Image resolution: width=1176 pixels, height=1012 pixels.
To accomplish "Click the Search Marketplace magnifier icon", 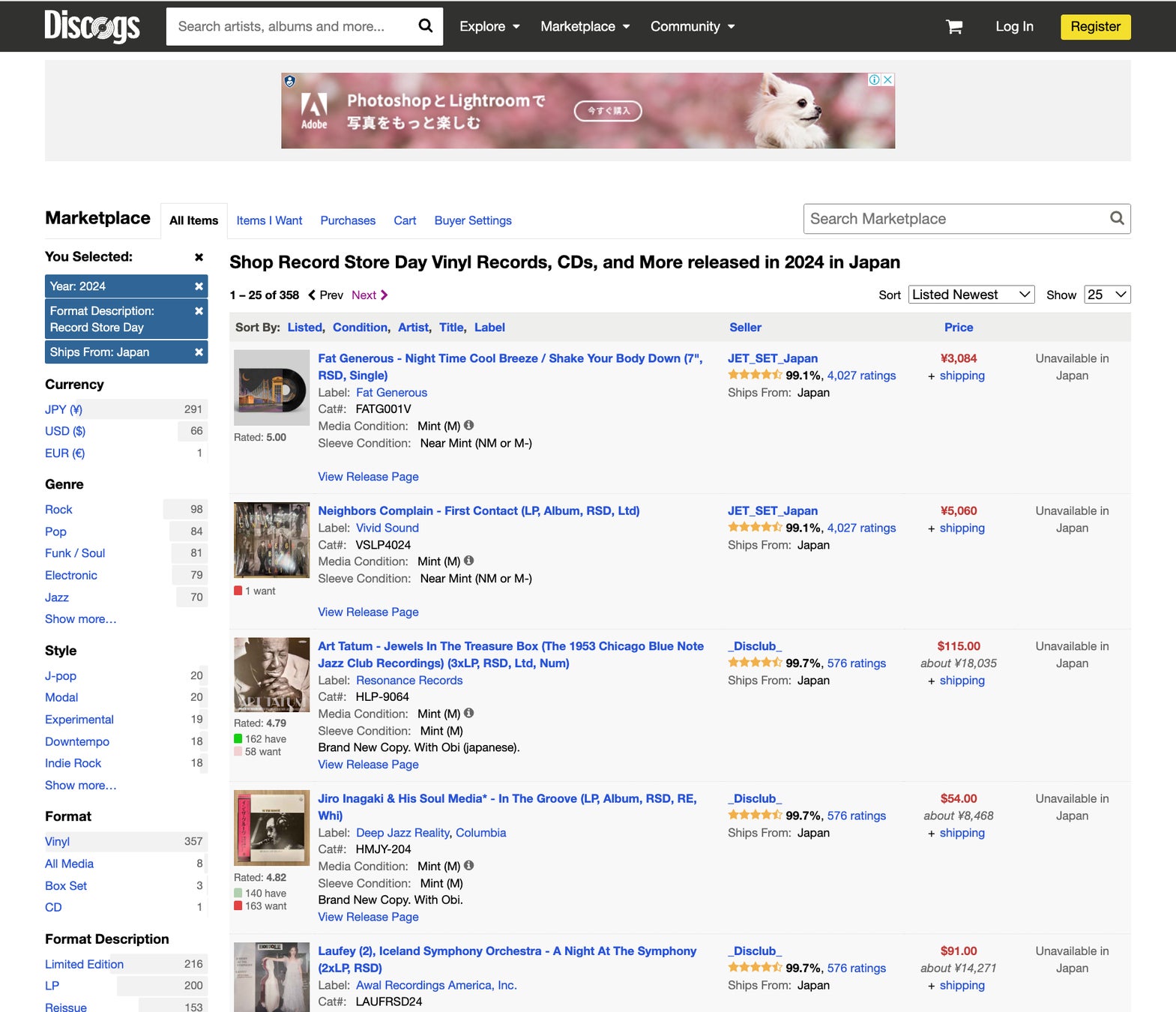I will [1117, 218].
